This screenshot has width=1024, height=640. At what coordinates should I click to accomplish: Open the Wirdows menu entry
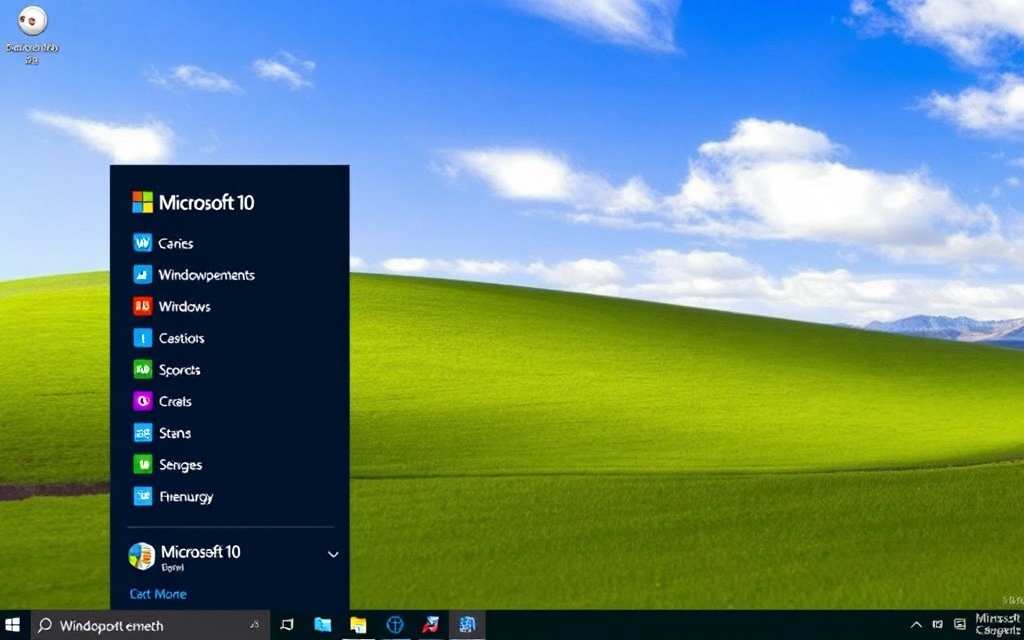184,306
